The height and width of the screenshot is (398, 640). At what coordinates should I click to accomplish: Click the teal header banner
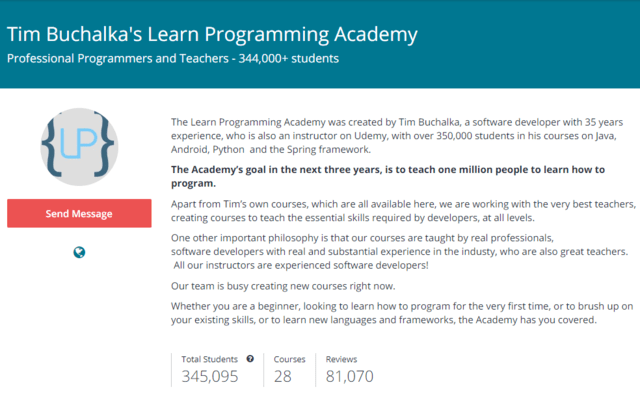pyautogui.click(x=320, y=44)
